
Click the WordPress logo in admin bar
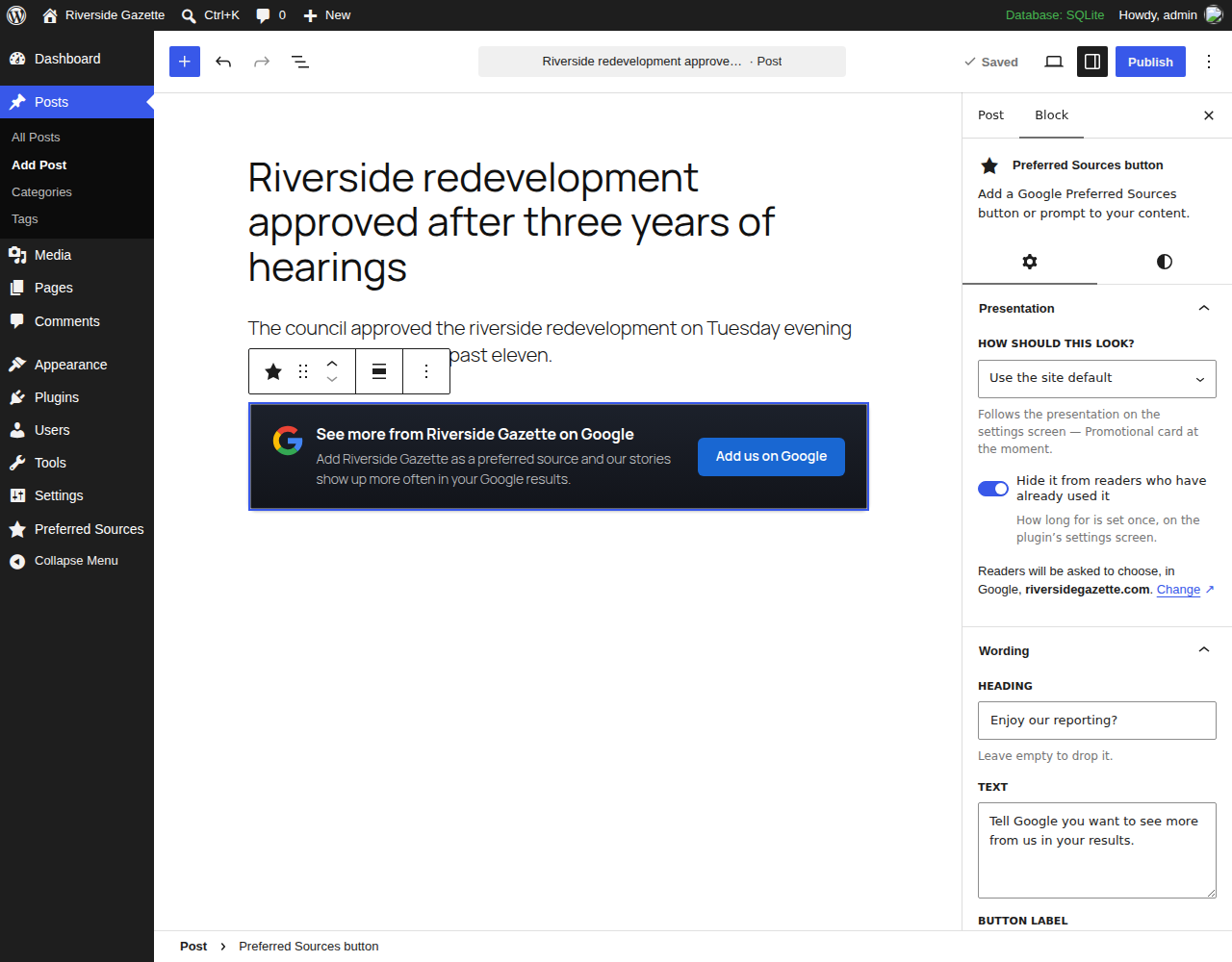(16, 15)
